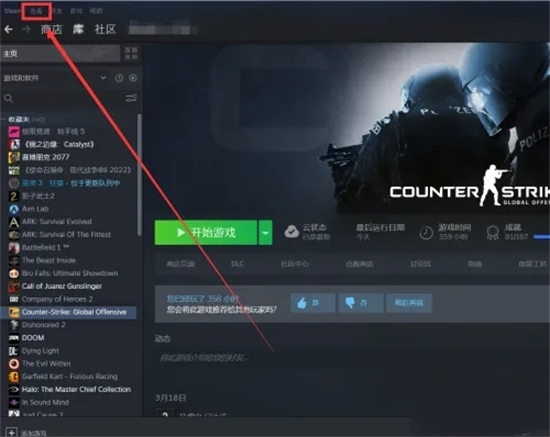Open advanced filter sliders icon
The height and width of the screenshot is (437, 550).
(x=131, y=98)
